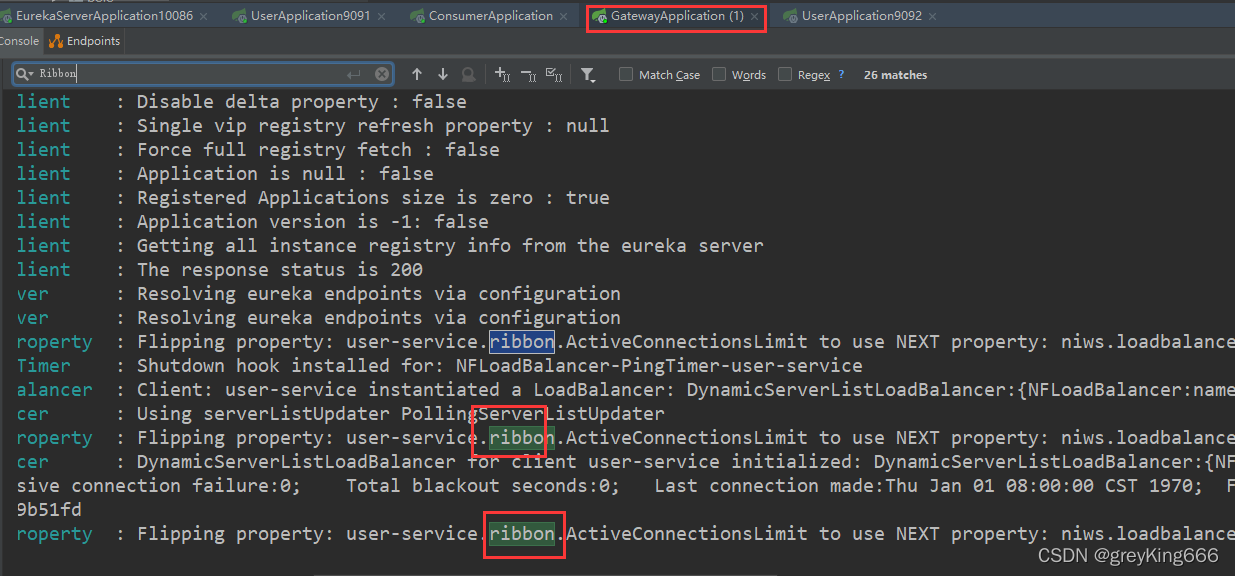
Task: Click the 'Disable delta property : false' line
Action: click(x=302, y=101)
